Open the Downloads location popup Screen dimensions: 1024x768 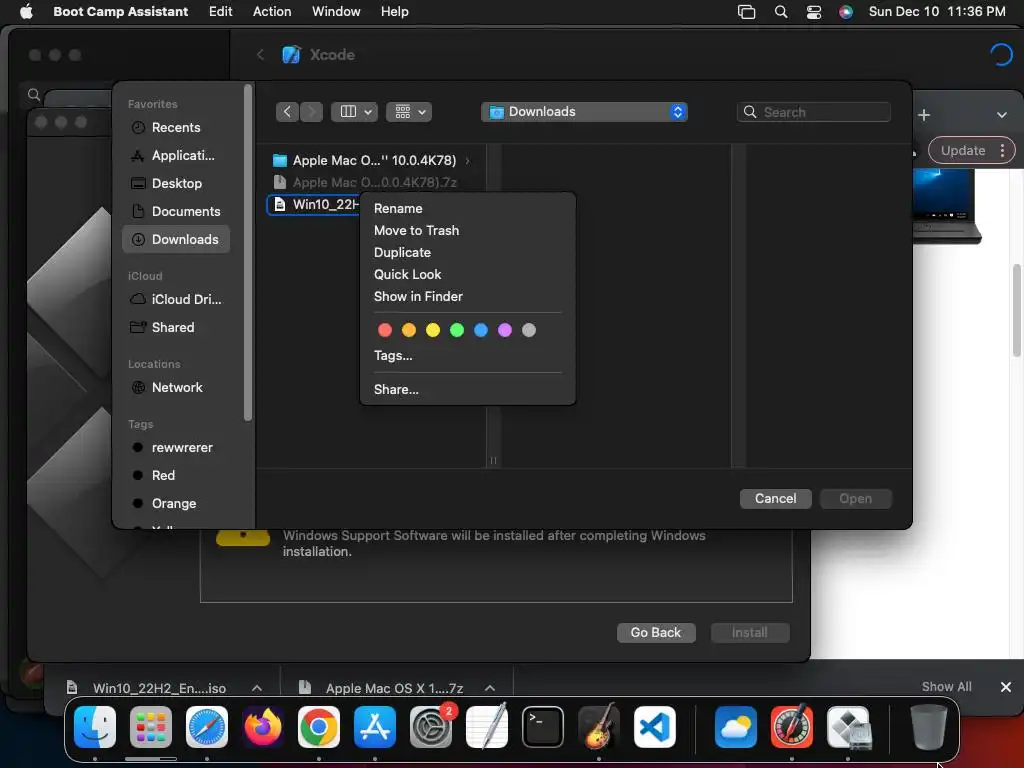tap(584, 112)
